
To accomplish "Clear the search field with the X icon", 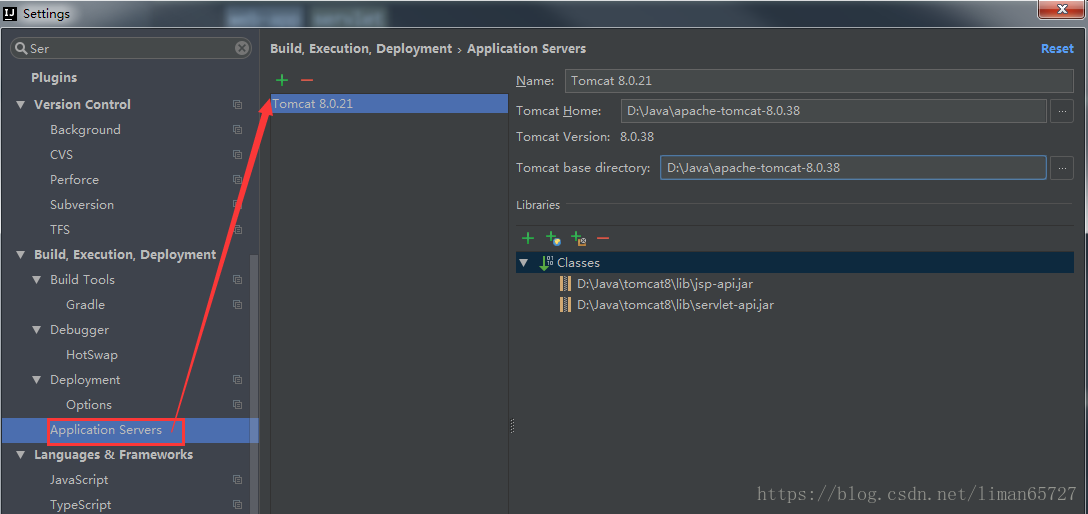I will click(241, 48).
